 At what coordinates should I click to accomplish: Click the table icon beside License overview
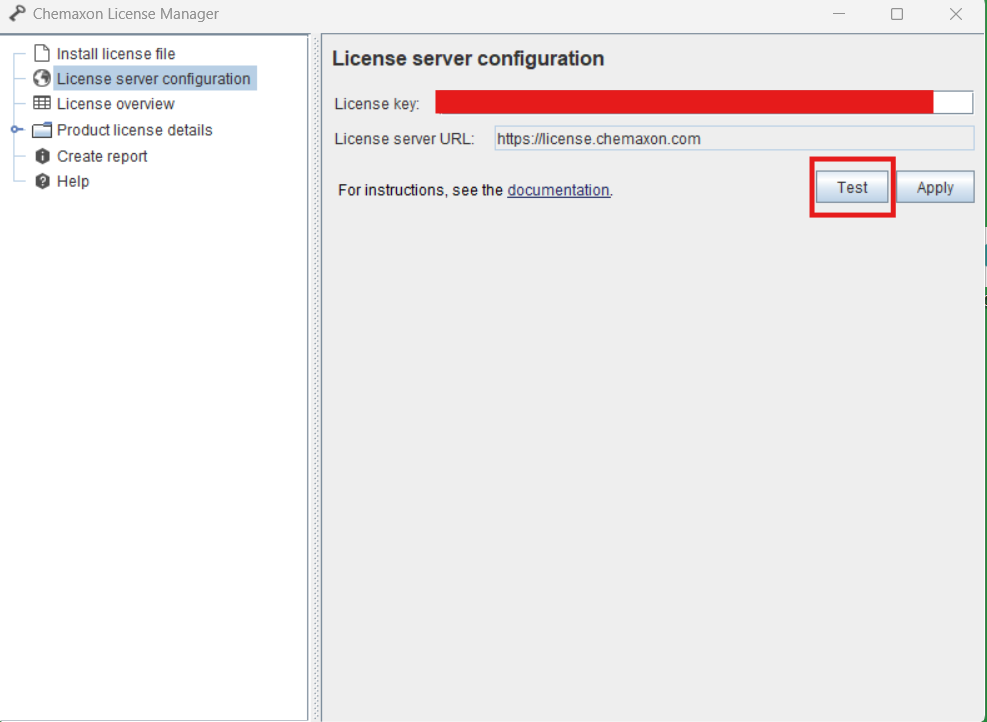[x=42, y=103]
